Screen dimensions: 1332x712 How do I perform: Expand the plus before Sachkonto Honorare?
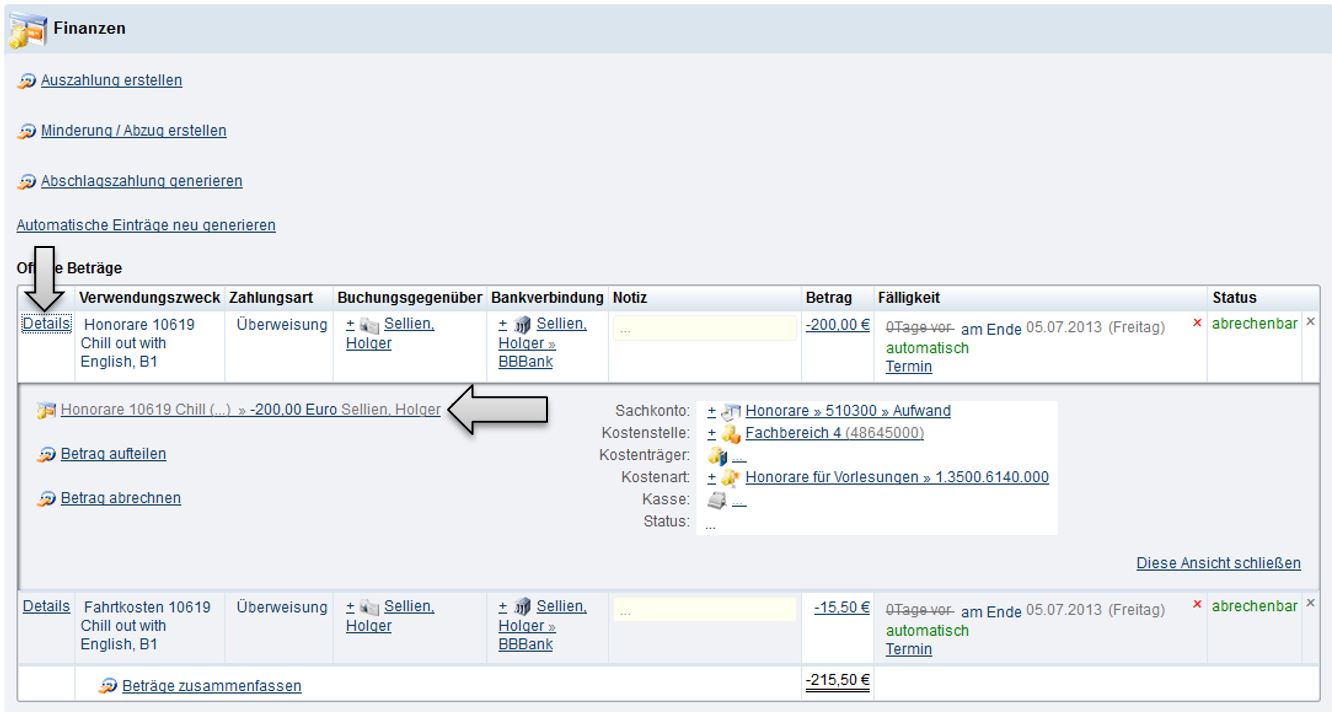[x=712, y=411]
